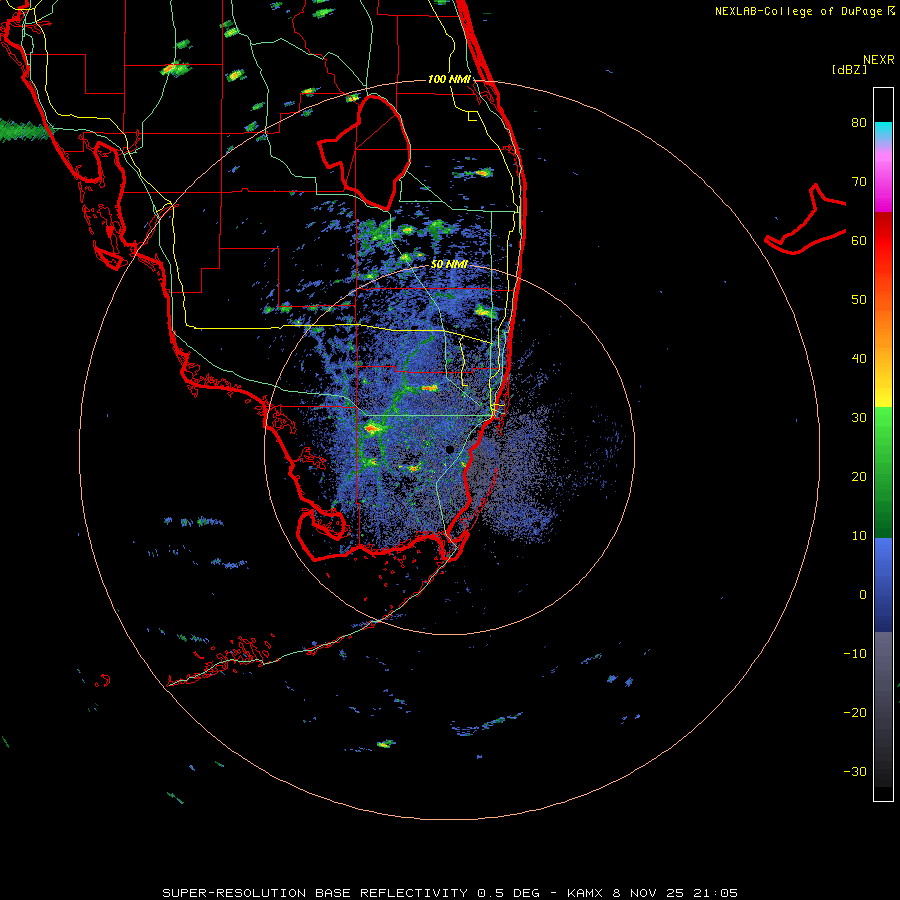
Task: Click the NEXR label above the color bar
Action: [879, 60]
